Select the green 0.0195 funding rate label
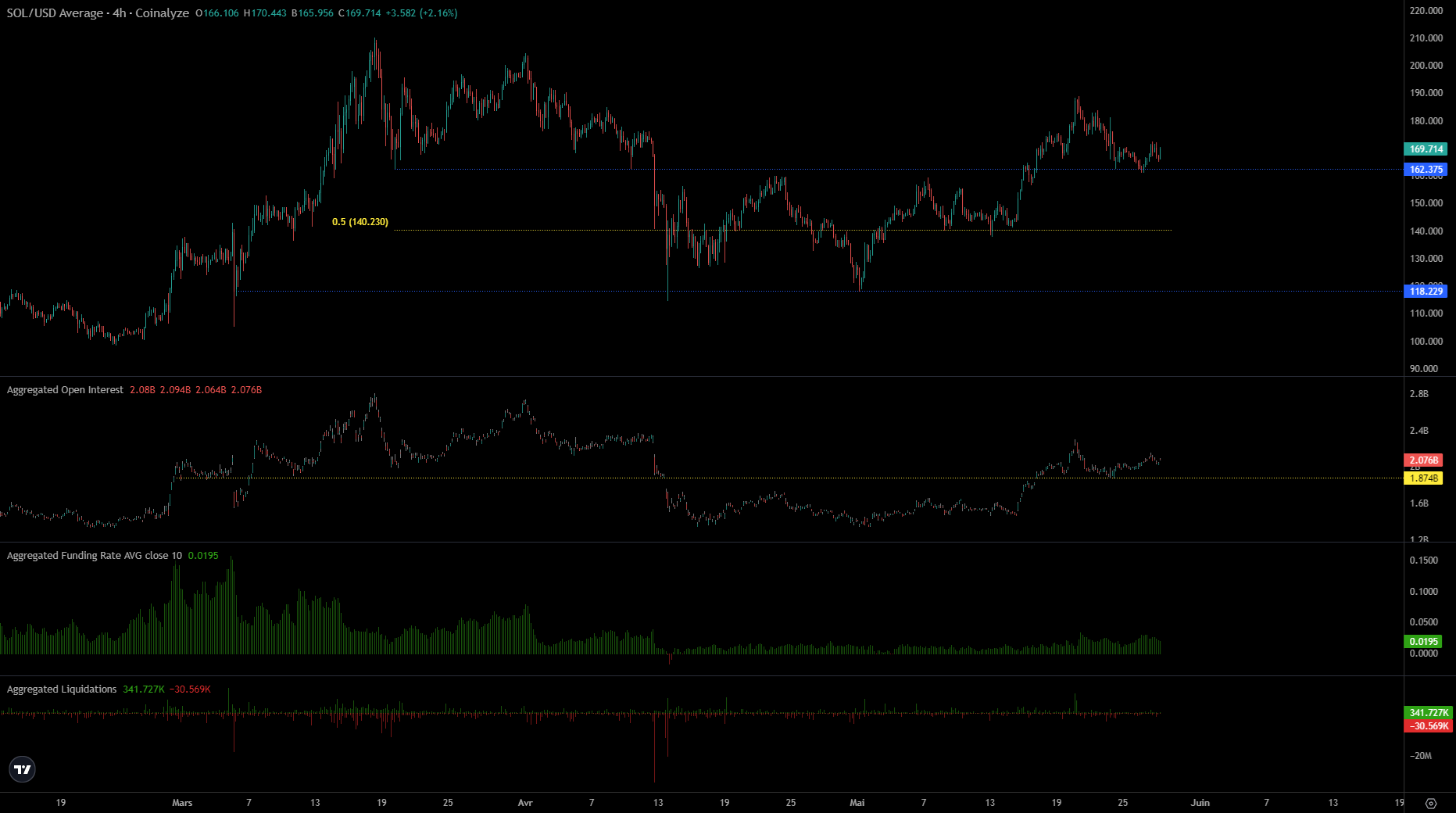1456x813 pixels. pos(1423,642)
